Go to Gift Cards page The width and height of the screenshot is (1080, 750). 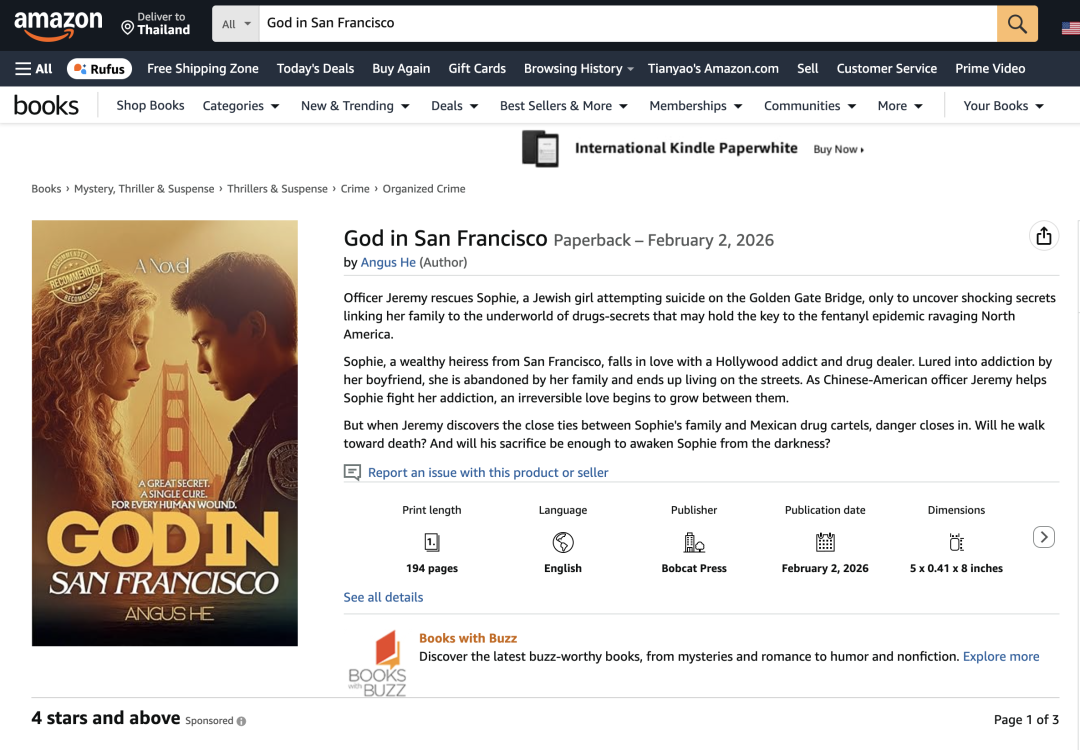coord(477,69)
